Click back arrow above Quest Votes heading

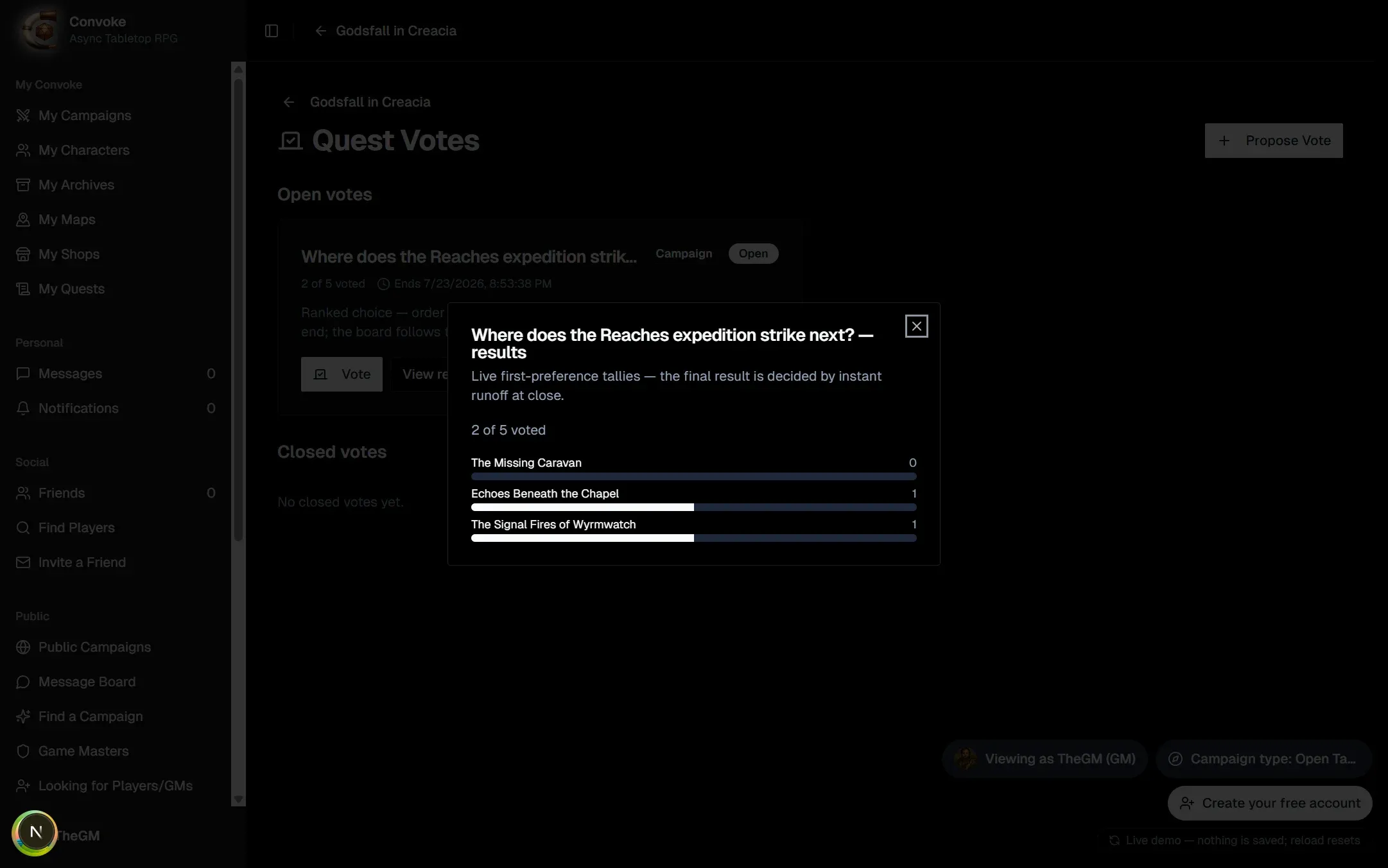click(x=289, y=102)
